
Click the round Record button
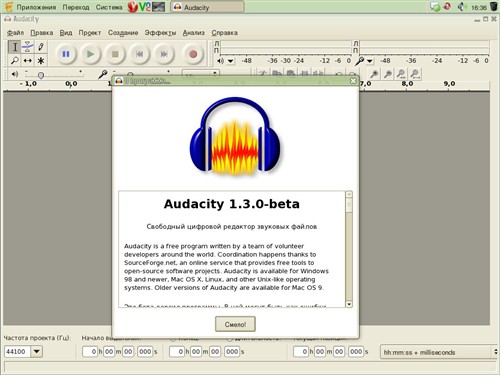[x=193, y=54]
